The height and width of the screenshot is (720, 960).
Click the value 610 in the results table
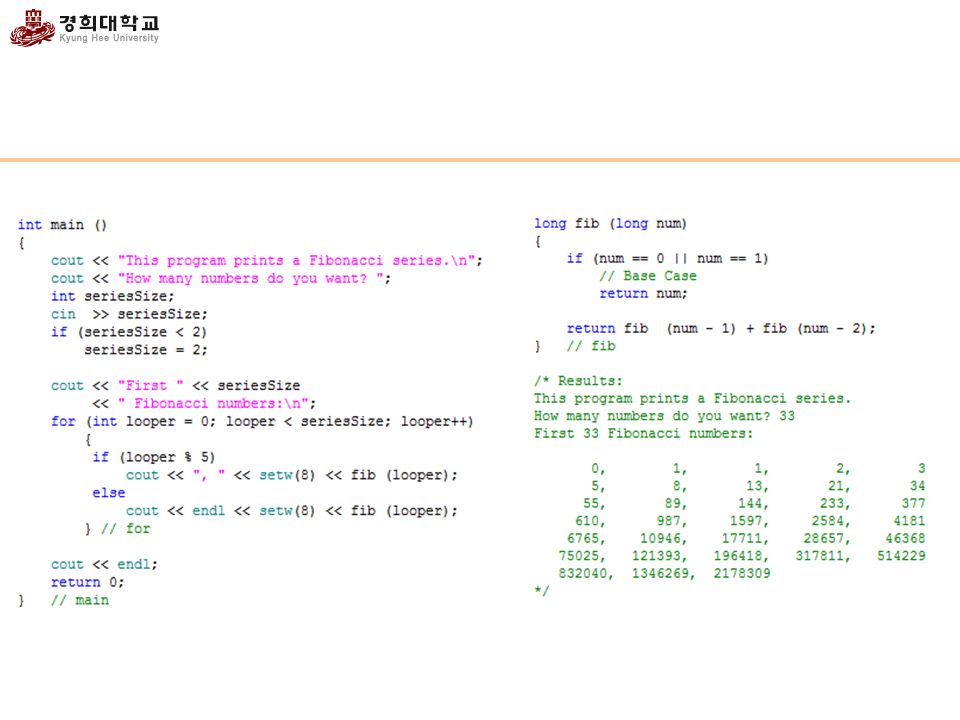(x=587, y=521)
